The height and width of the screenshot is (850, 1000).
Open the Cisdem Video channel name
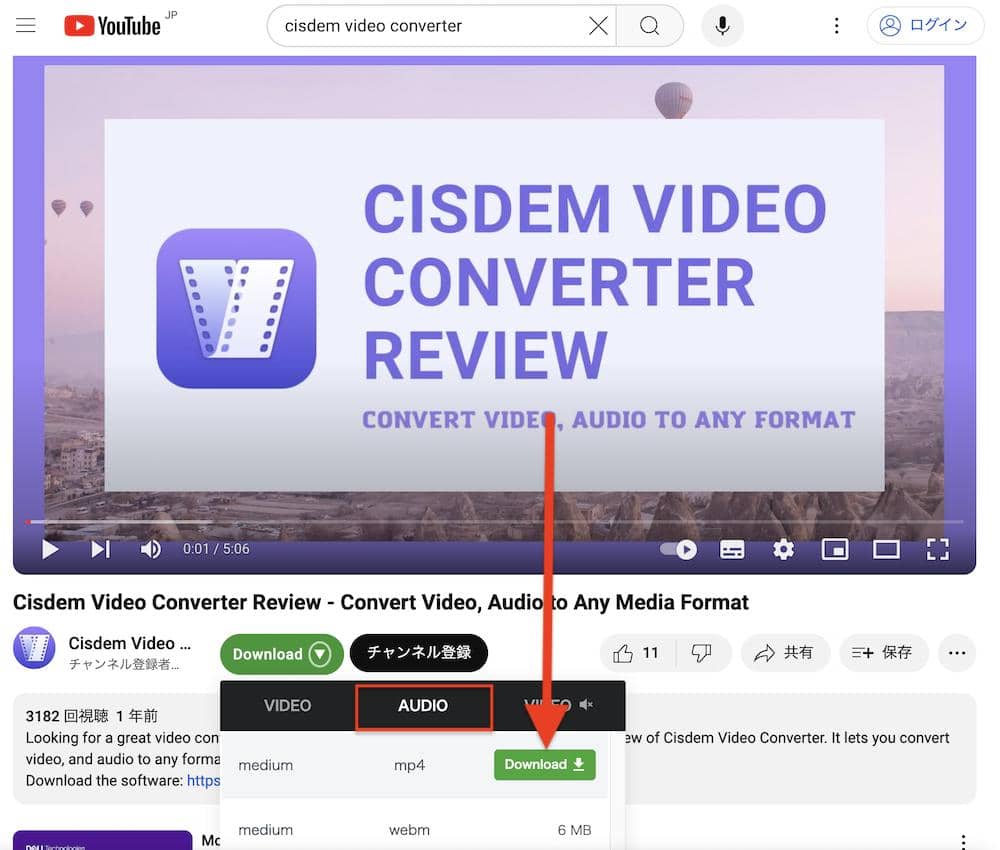[129, 643]
